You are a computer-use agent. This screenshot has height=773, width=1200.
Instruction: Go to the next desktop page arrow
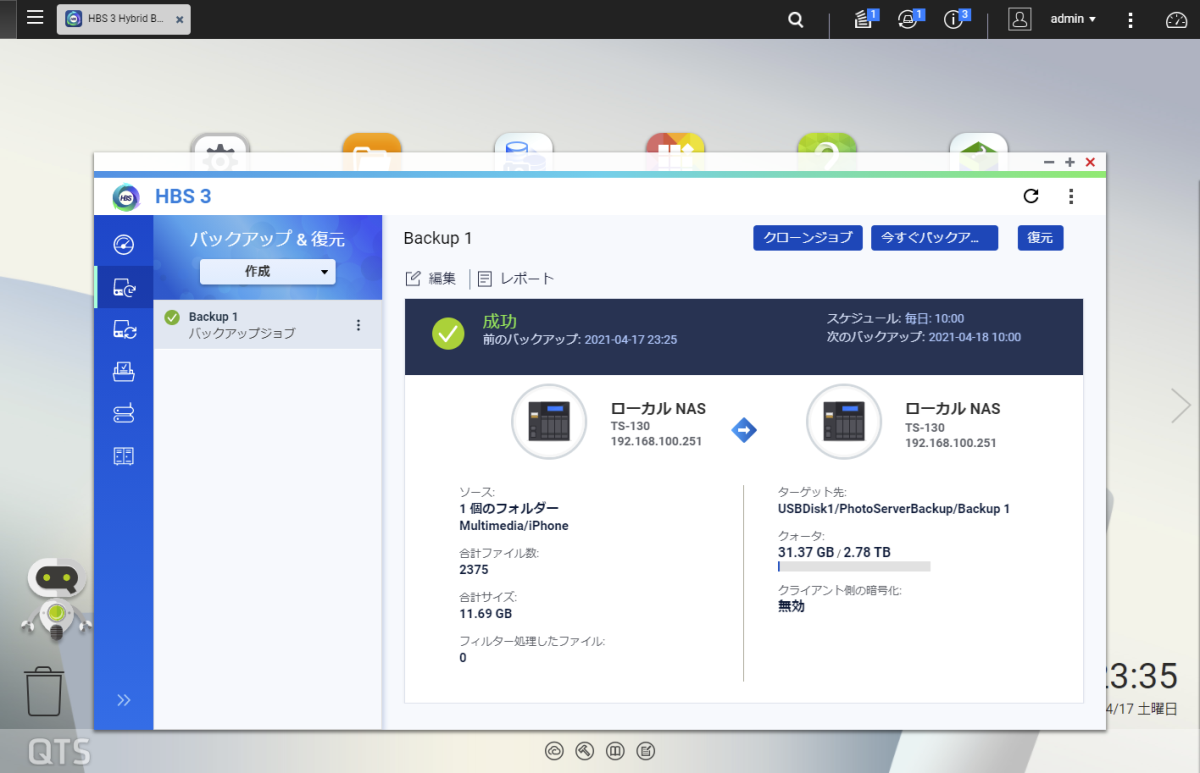(1181, 405)
